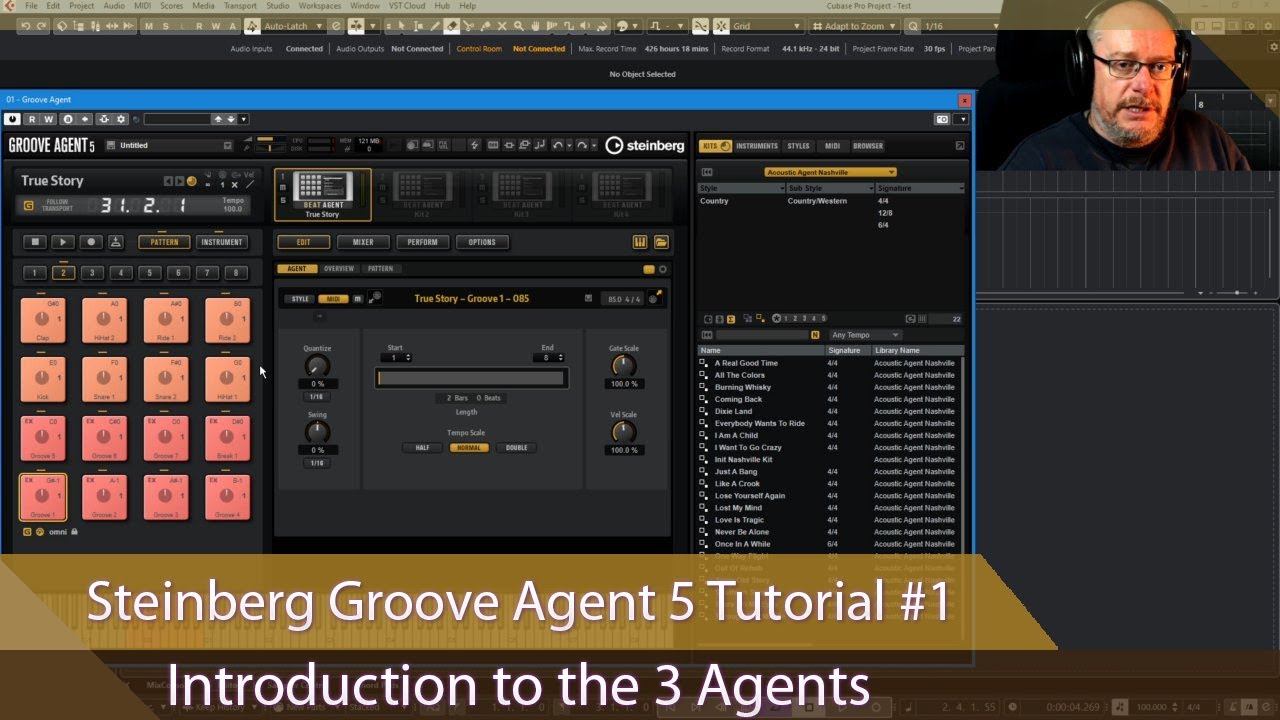1280x720 pixels.
Task: Click the Kick pad
Action: (x=43, y=379)
